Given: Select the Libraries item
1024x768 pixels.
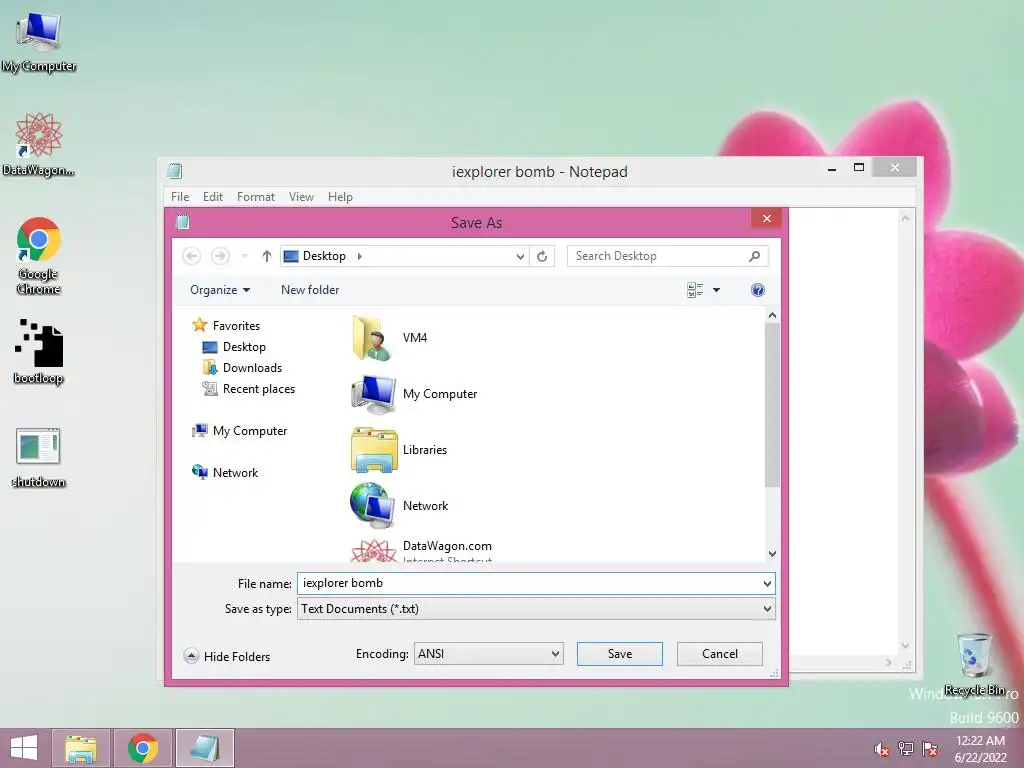Looking at the screenshot, I should pos(399,450).
